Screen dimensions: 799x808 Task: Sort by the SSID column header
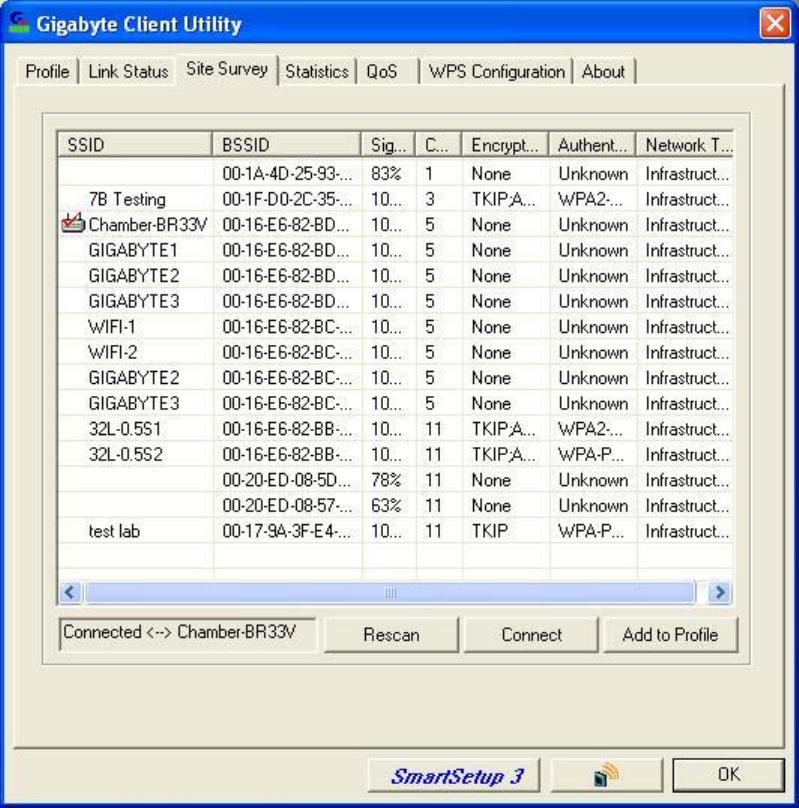[x=135, y=145]
